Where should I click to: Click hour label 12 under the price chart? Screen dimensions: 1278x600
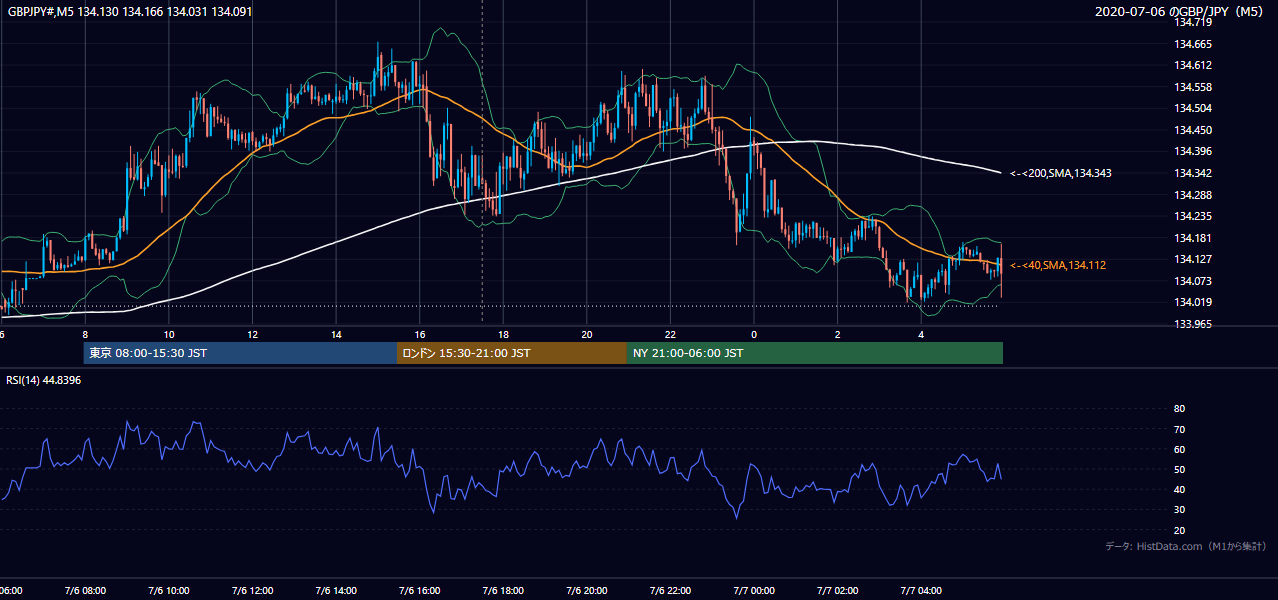(252, 334)
